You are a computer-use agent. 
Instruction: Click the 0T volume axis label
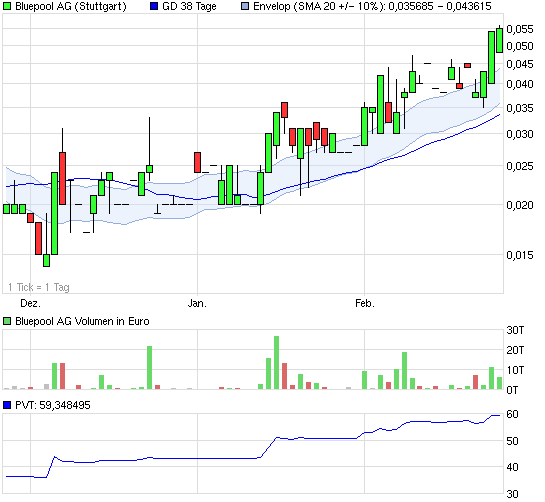(x=512, y=390)
